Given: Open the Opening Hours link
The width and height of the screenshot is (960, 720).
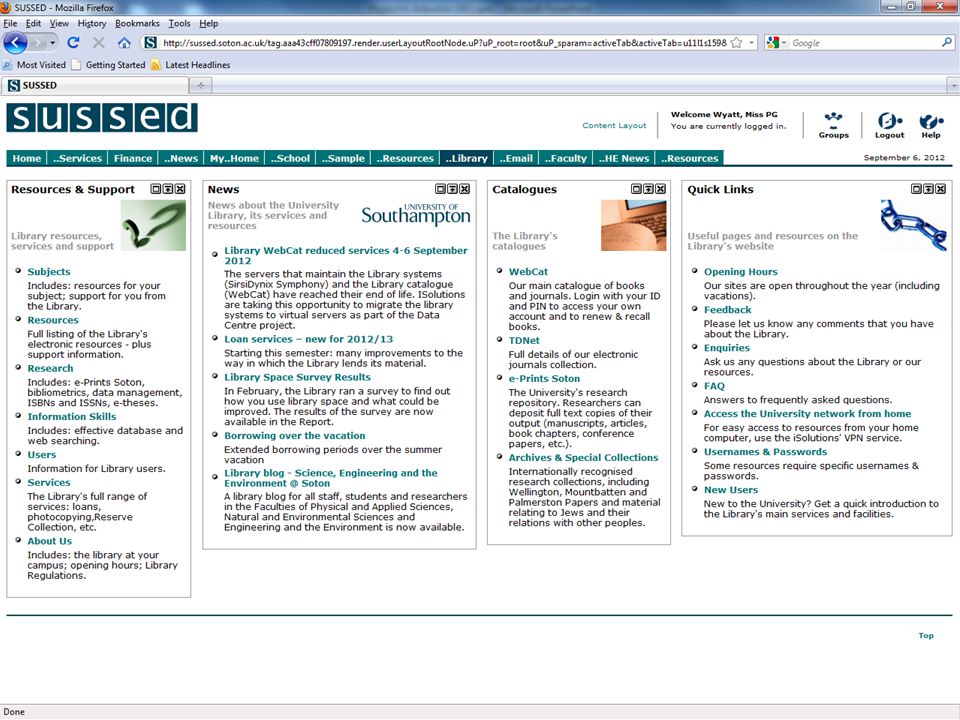Looking at the screenshot, I should (740, 272).
